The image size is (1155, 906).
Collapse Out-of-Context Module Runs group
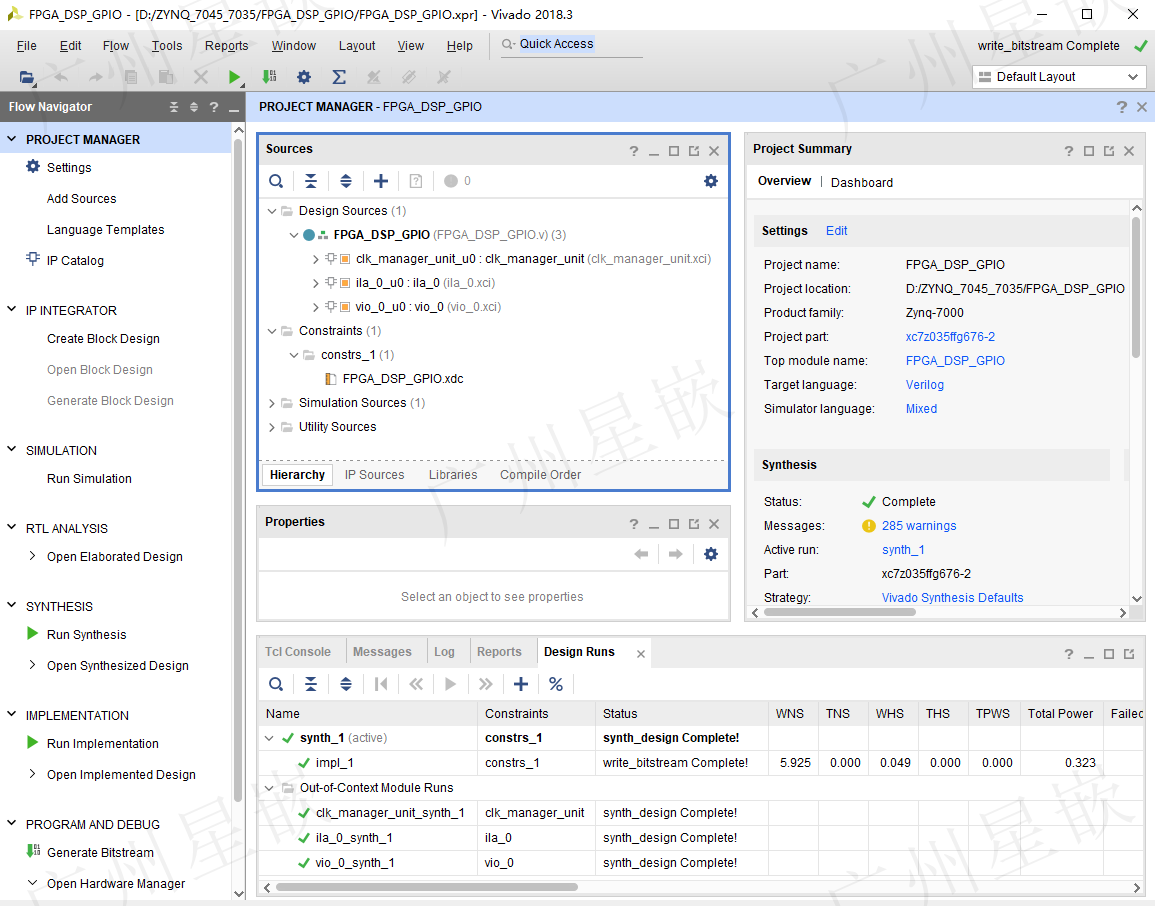click(270, 788)
